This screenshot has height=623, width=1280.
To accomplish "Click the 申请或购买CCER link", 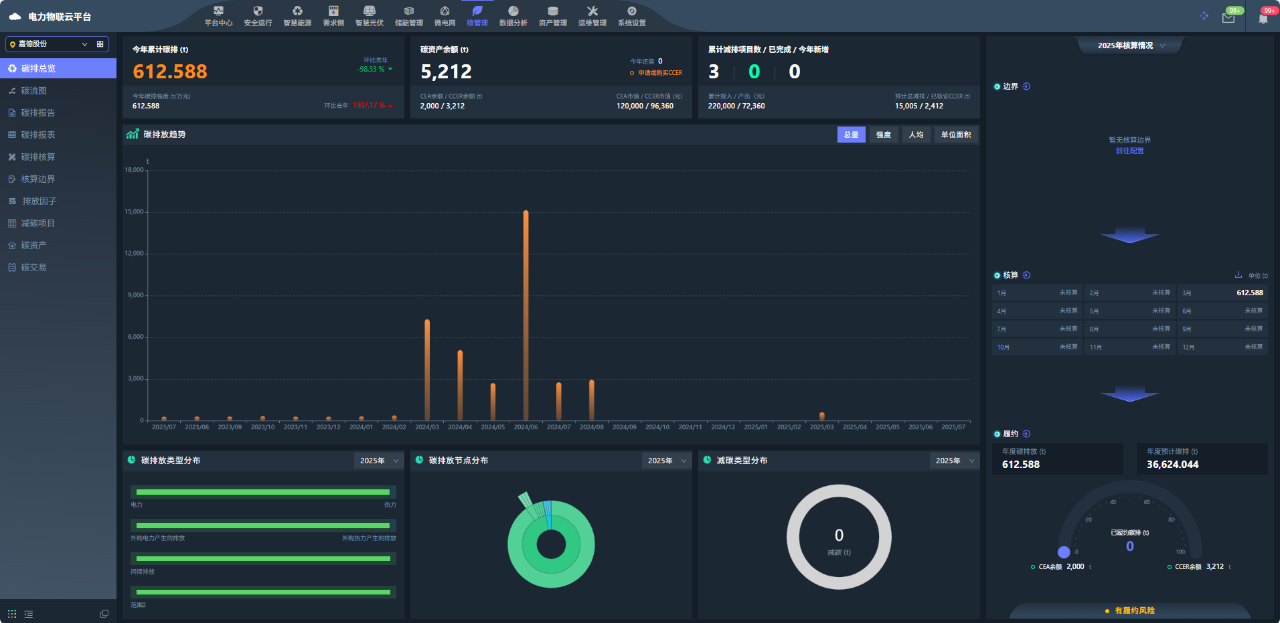I will [x=660, y=73].
